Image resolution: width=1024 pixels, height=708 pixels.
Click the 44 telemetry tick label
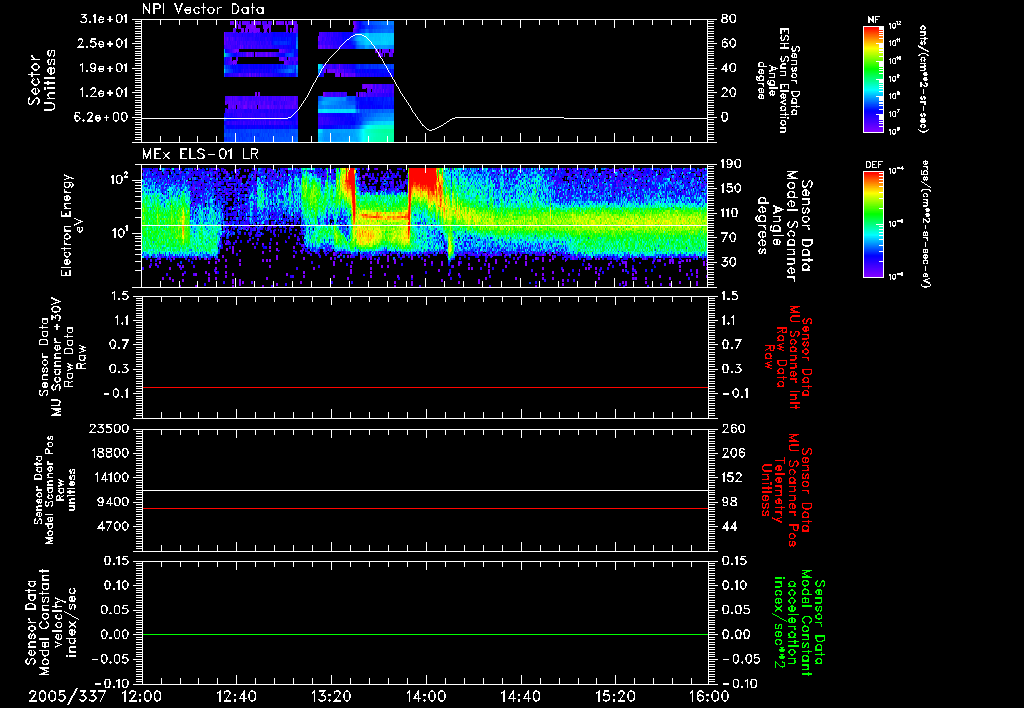coord(729,526)
